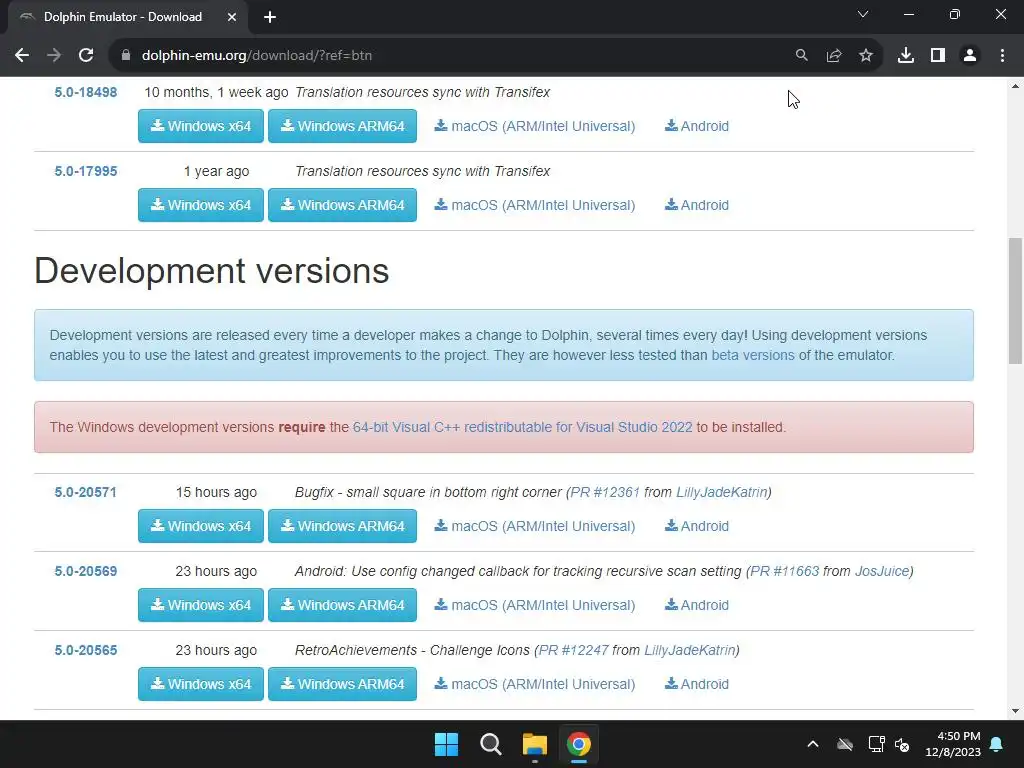Open version 5.0-20571 link
Viewport: 1024px width, 768px height.
click(86, 492)
